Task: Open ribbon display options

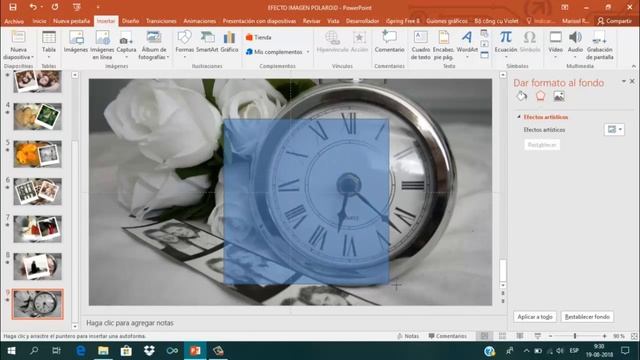Action: [564, 7]
